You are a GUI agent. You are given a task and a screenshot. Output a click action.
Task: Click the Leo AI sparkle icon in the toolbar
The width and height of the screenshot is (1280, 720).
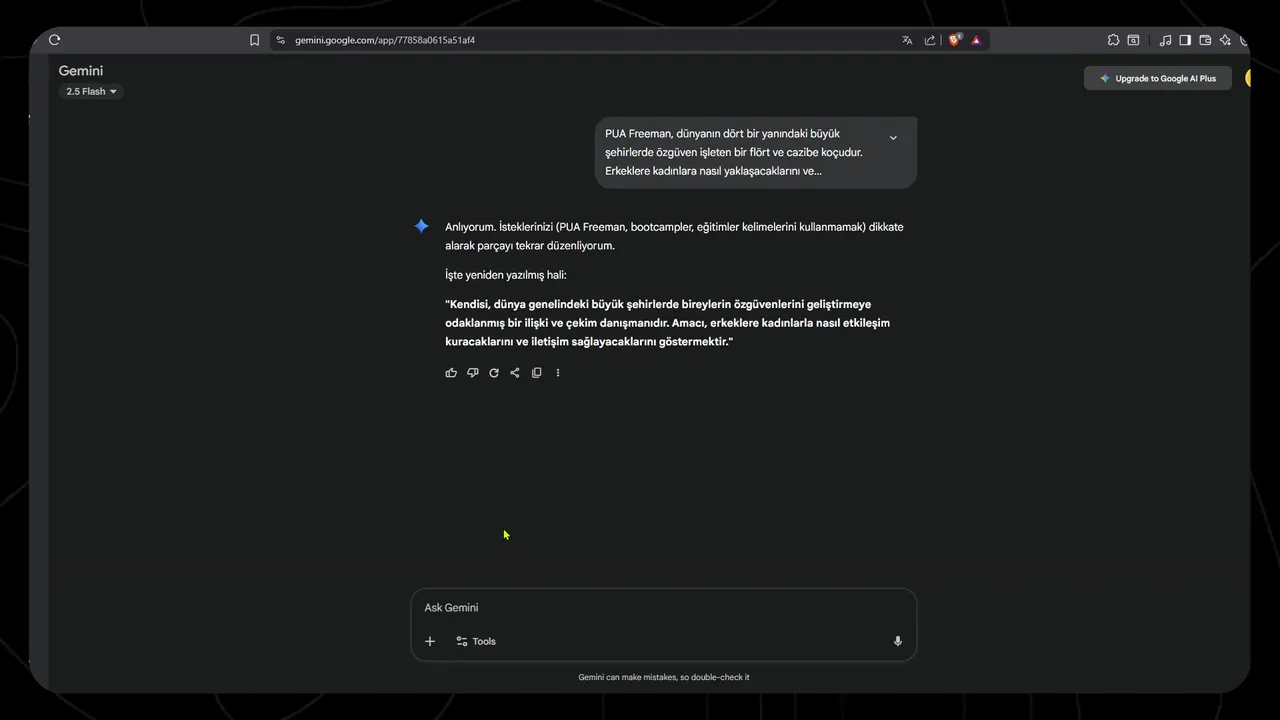point(1225,40)
